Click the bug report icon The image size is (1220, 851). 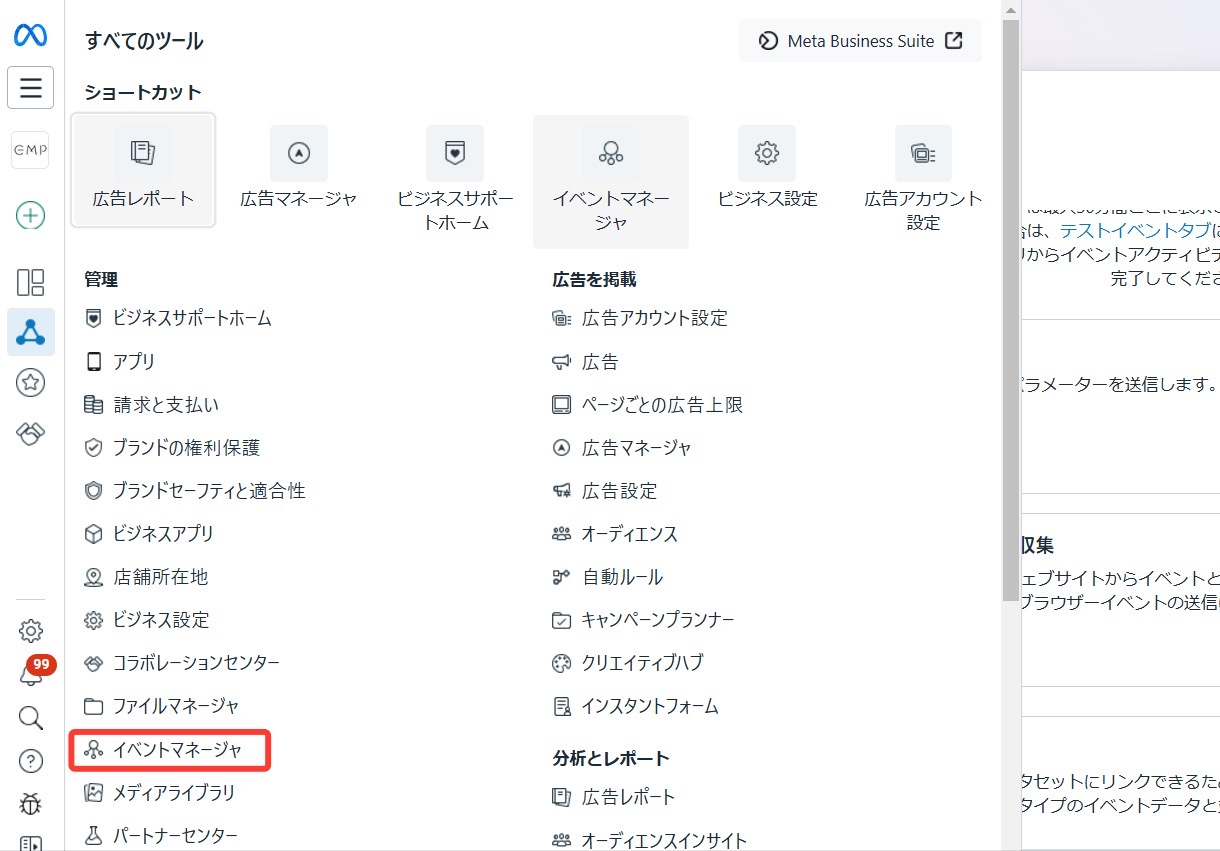coord(31,804)
